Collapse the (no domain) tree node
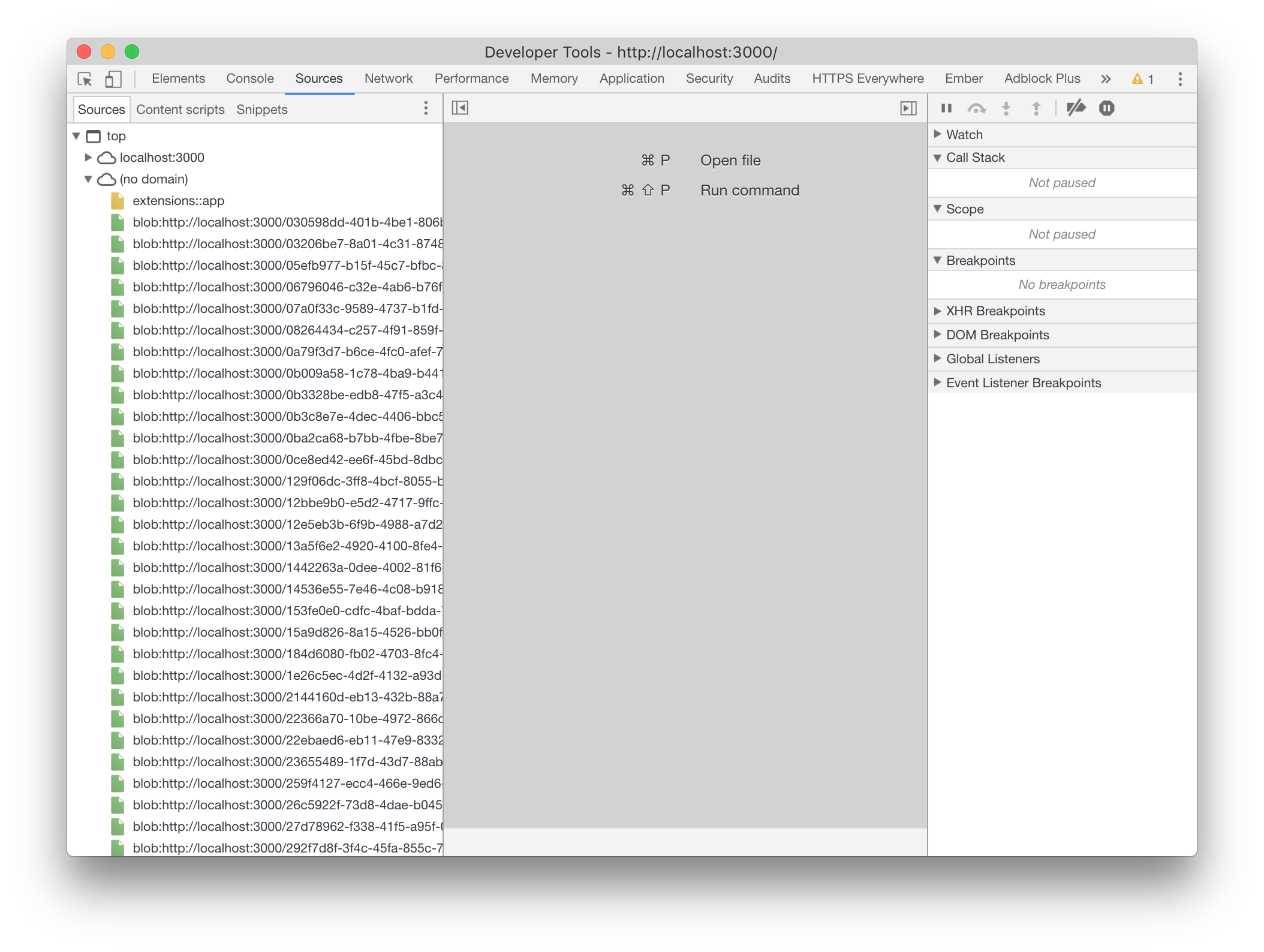 (88, 179)
